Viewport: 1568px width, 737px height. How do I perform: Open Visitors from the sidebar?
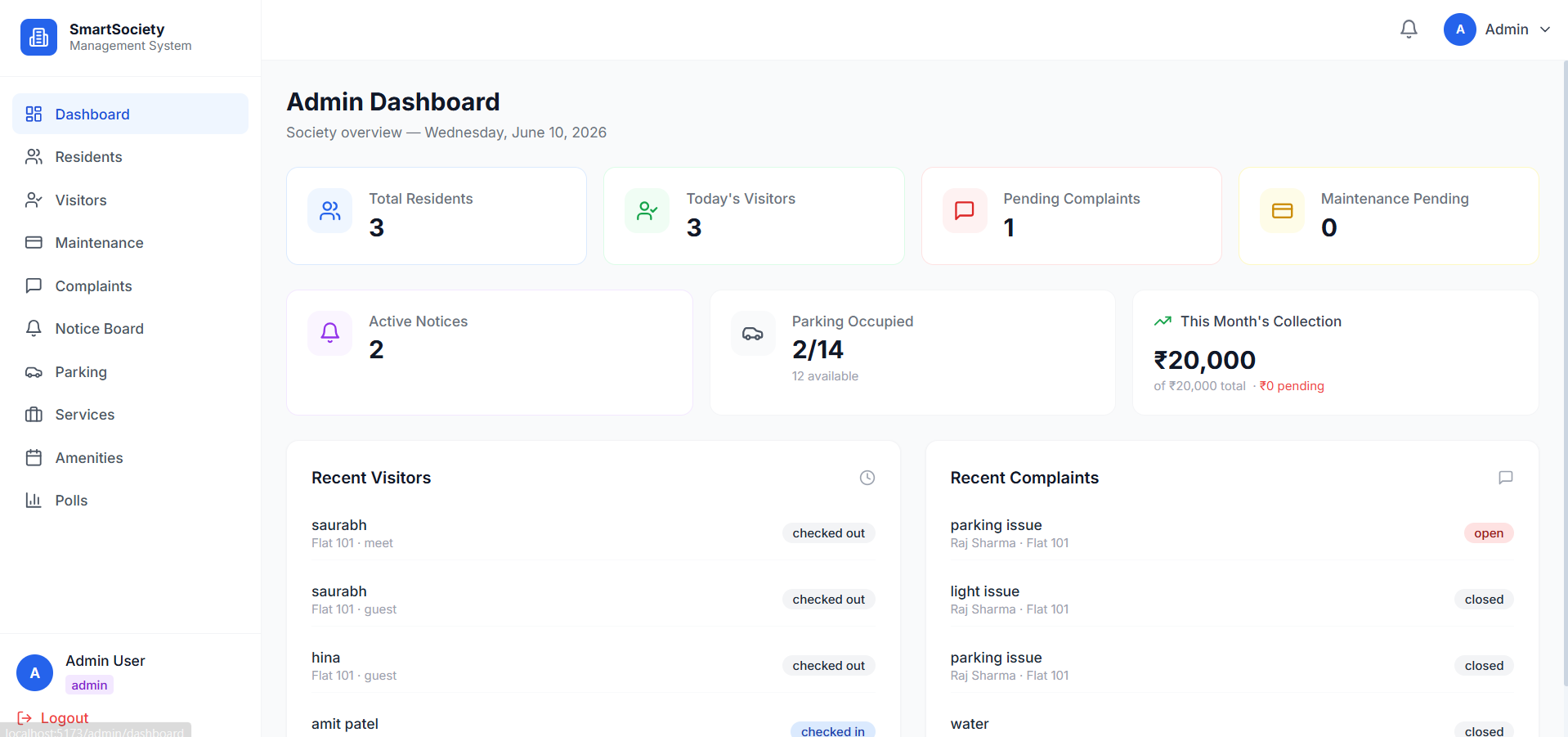tap(130, 200)
